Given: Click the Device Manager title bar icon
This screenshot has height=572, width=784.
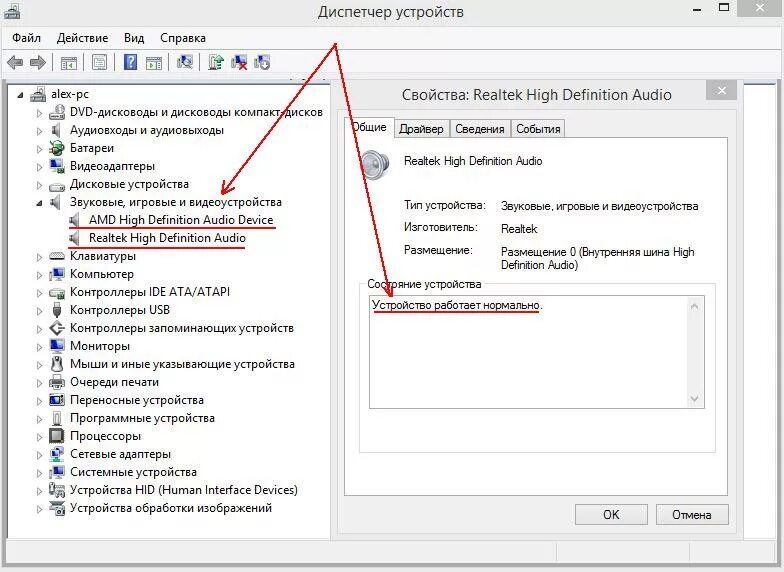Looking at the screenshot, I should click(12, 10).
